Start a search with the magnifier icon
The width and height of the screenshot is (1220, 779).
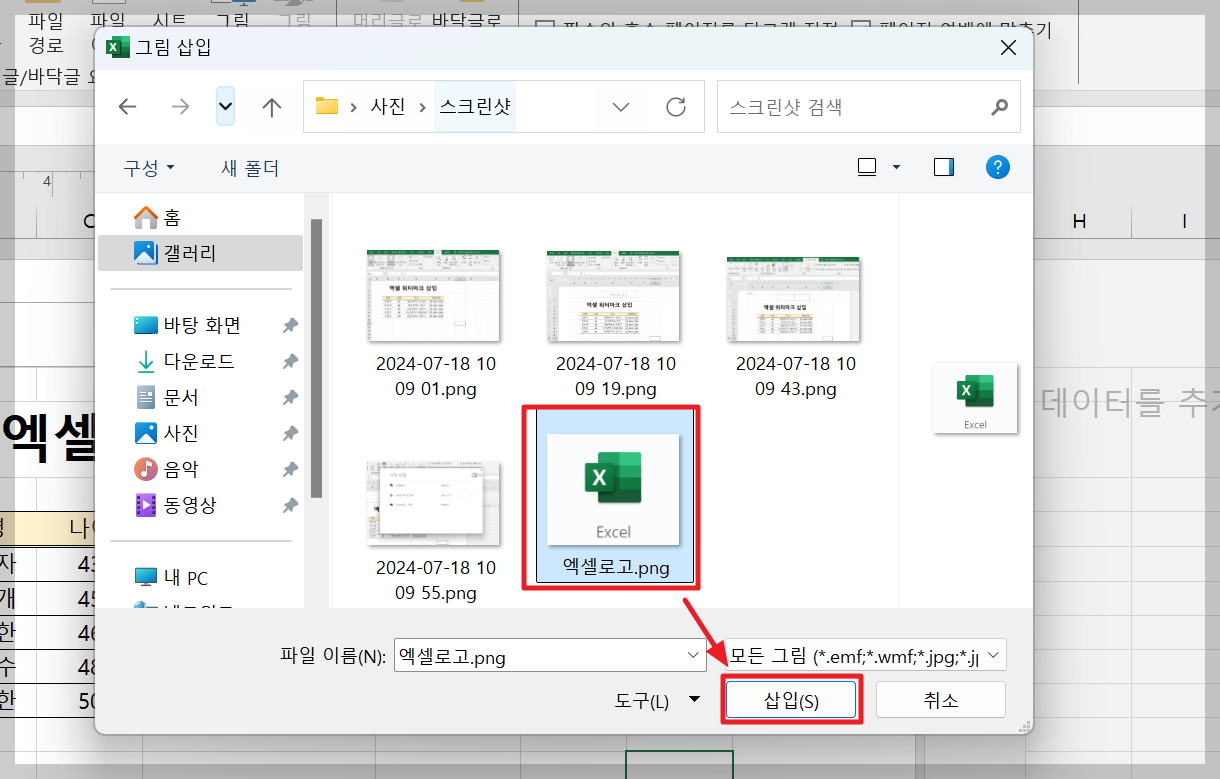point(999,107)
